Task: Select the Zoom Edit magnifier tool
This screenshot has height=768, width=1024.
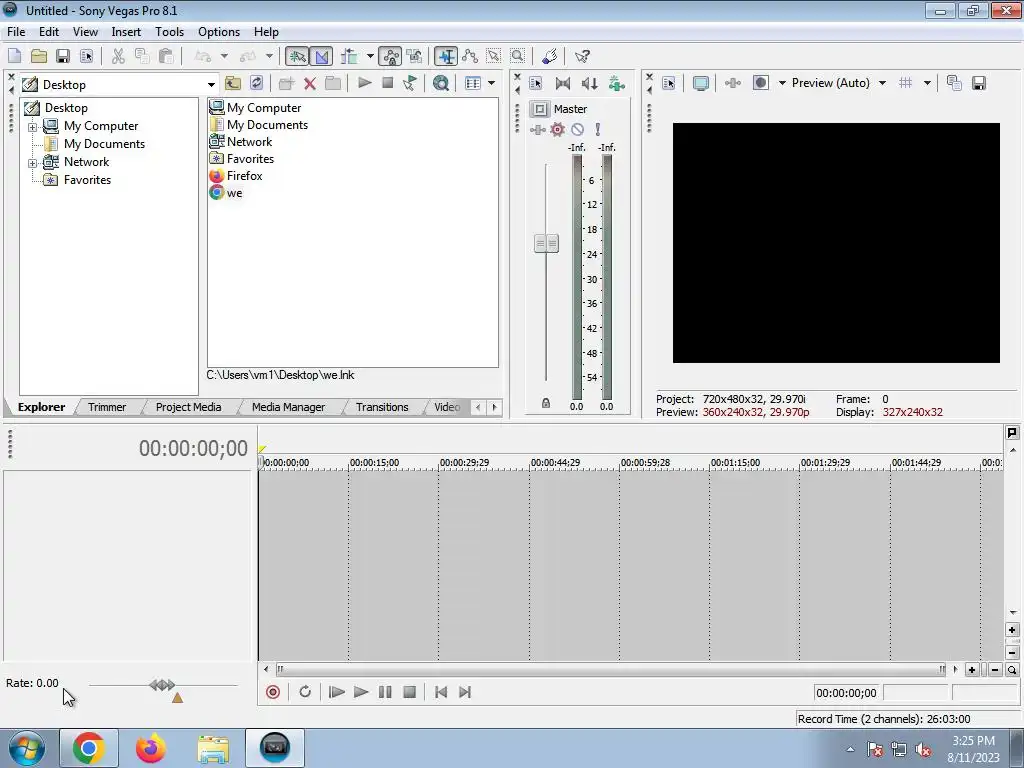Action: coord(517,56)
